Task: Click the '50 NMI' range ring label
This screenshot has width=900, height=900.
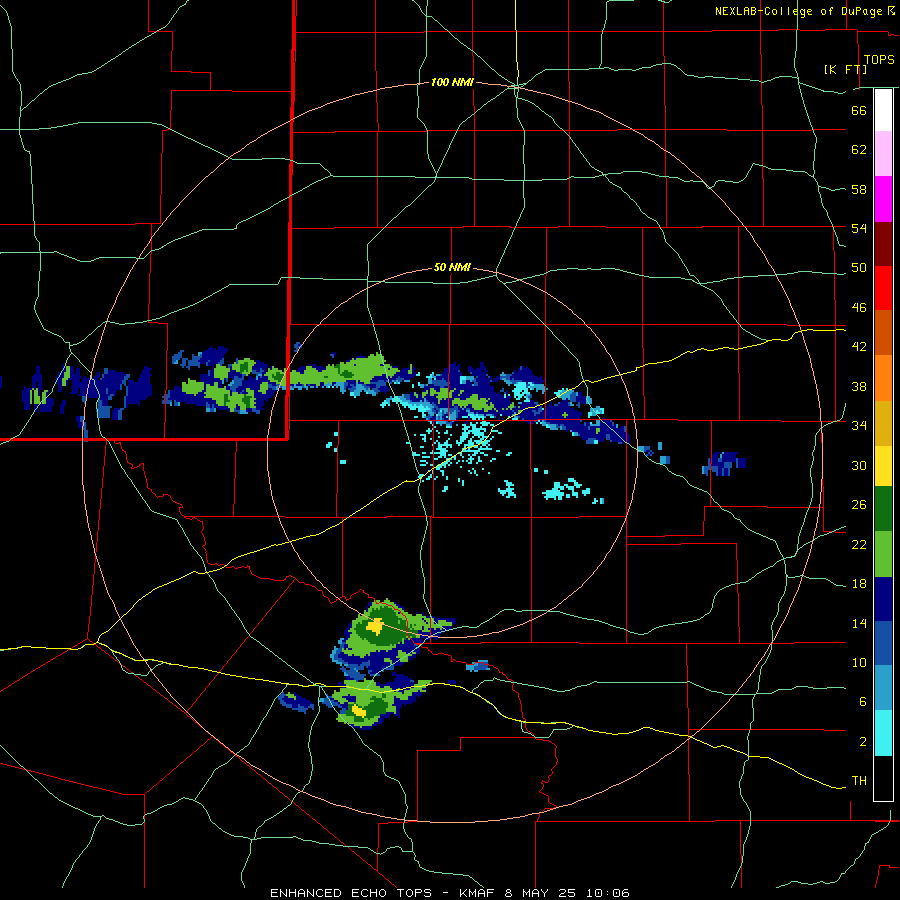Action: click(x=452, y=267)
